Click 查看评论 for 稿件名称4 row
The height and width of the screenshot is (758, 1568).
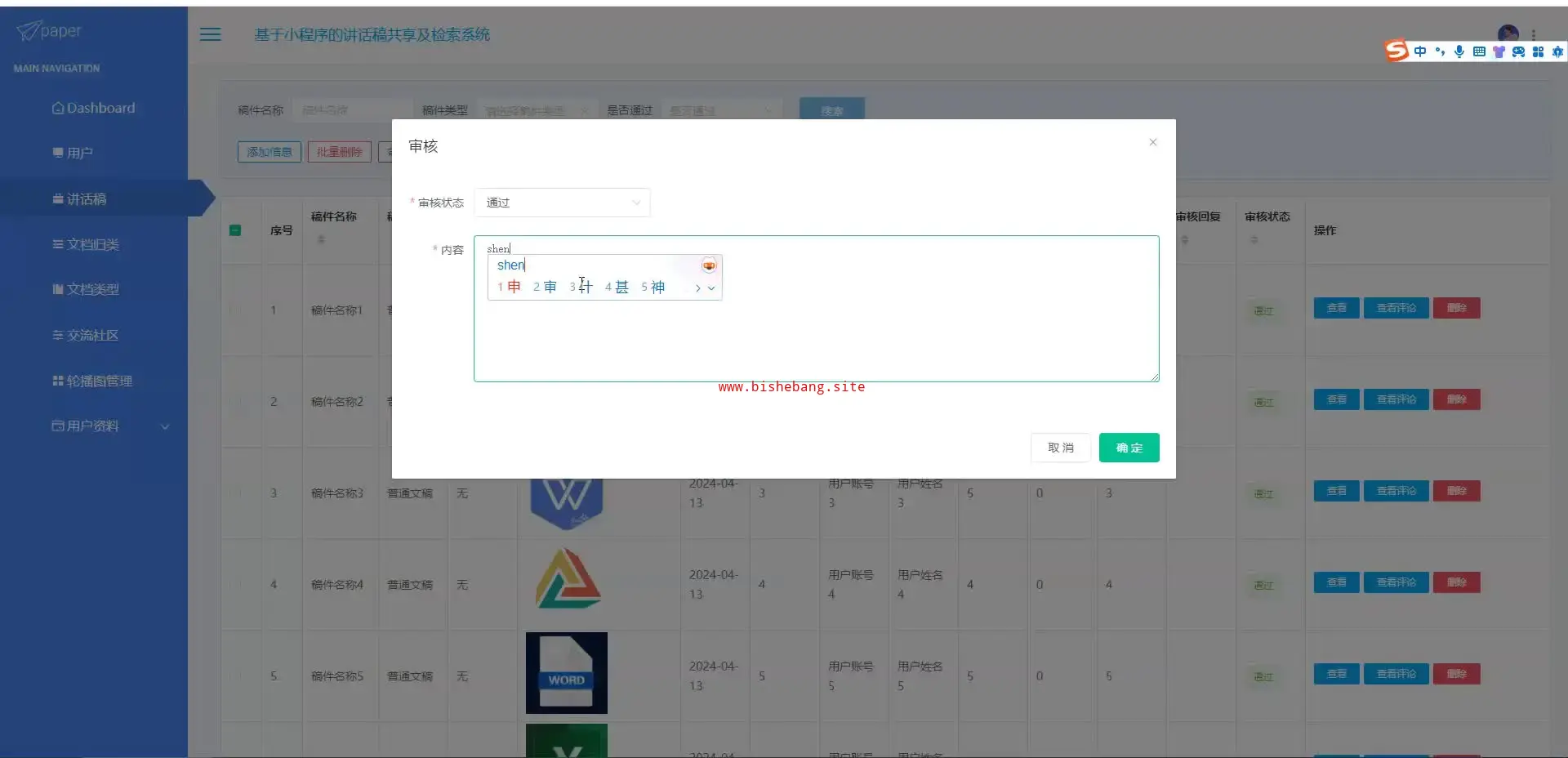[1396, 582]
